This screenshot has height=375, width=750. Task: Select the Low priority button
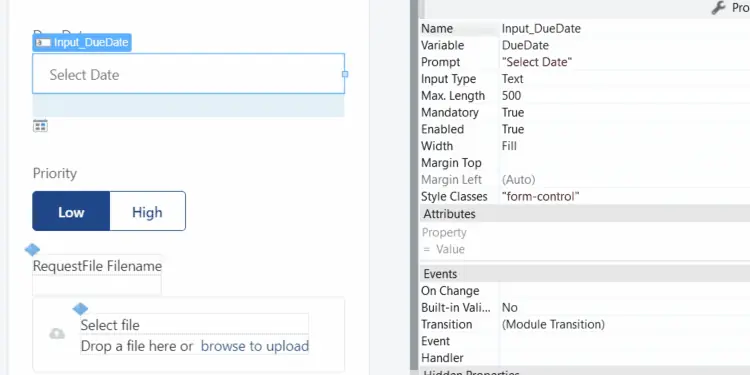coord(71,211)
